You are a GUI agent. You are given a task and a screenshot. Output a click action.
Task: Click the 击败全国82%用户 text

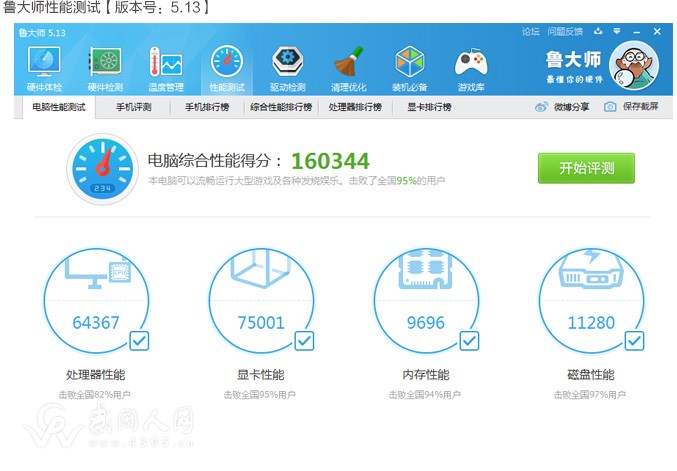point(95,395)
